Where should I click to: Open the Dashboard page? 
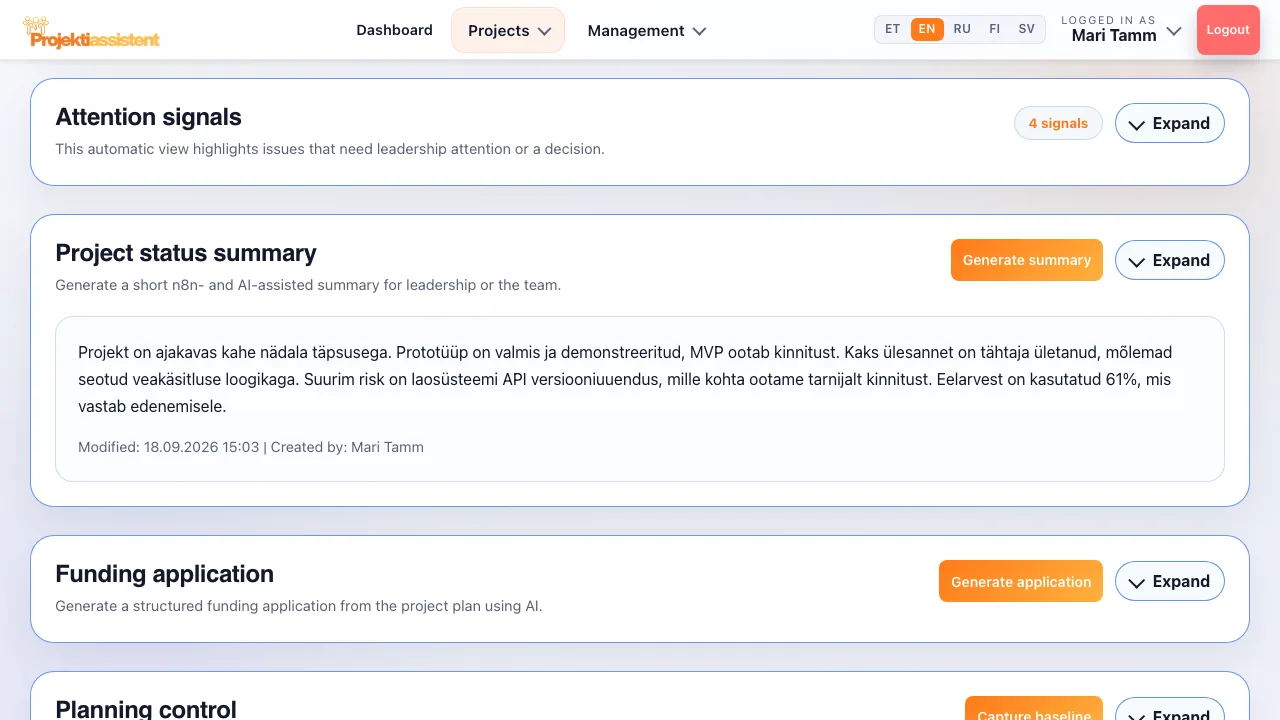click(394, 30)
